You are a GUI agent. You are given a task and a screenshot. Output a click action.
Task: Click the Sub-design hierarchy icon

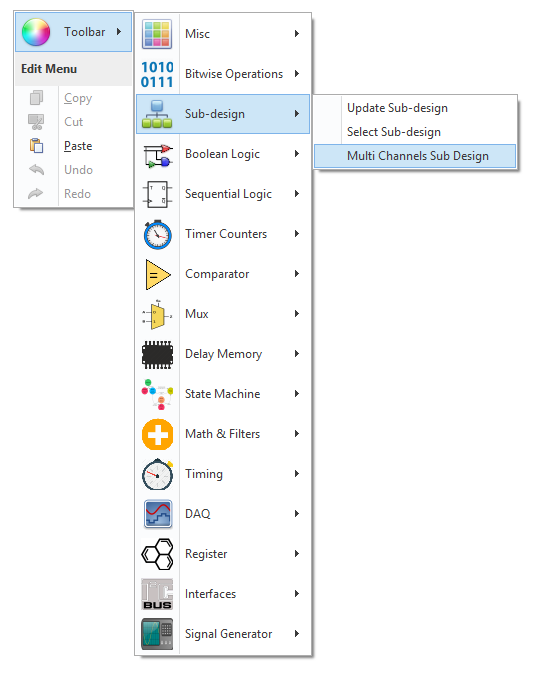[x=157, y=114]
